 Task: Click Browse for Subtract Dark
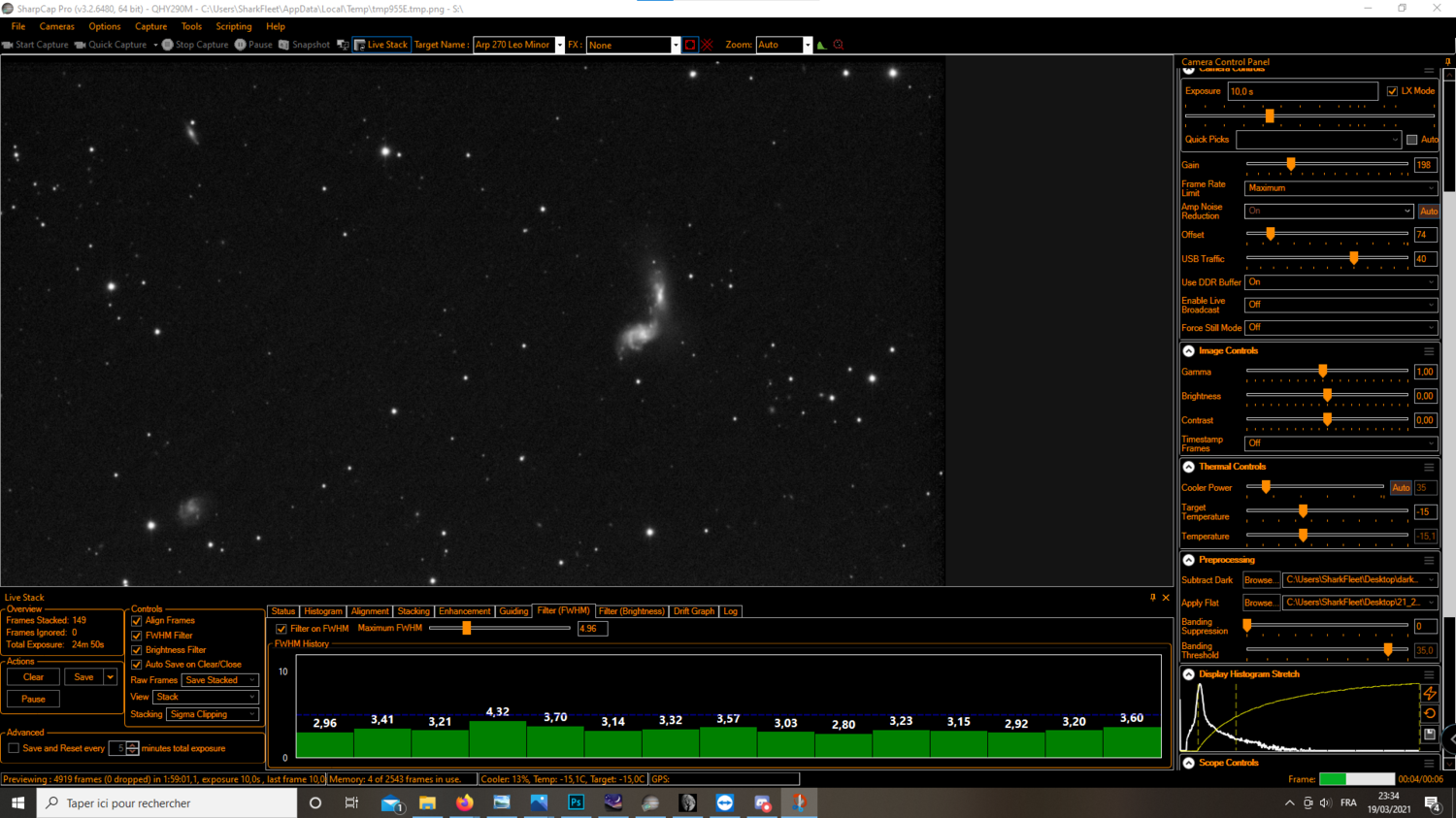[1261, 580]
